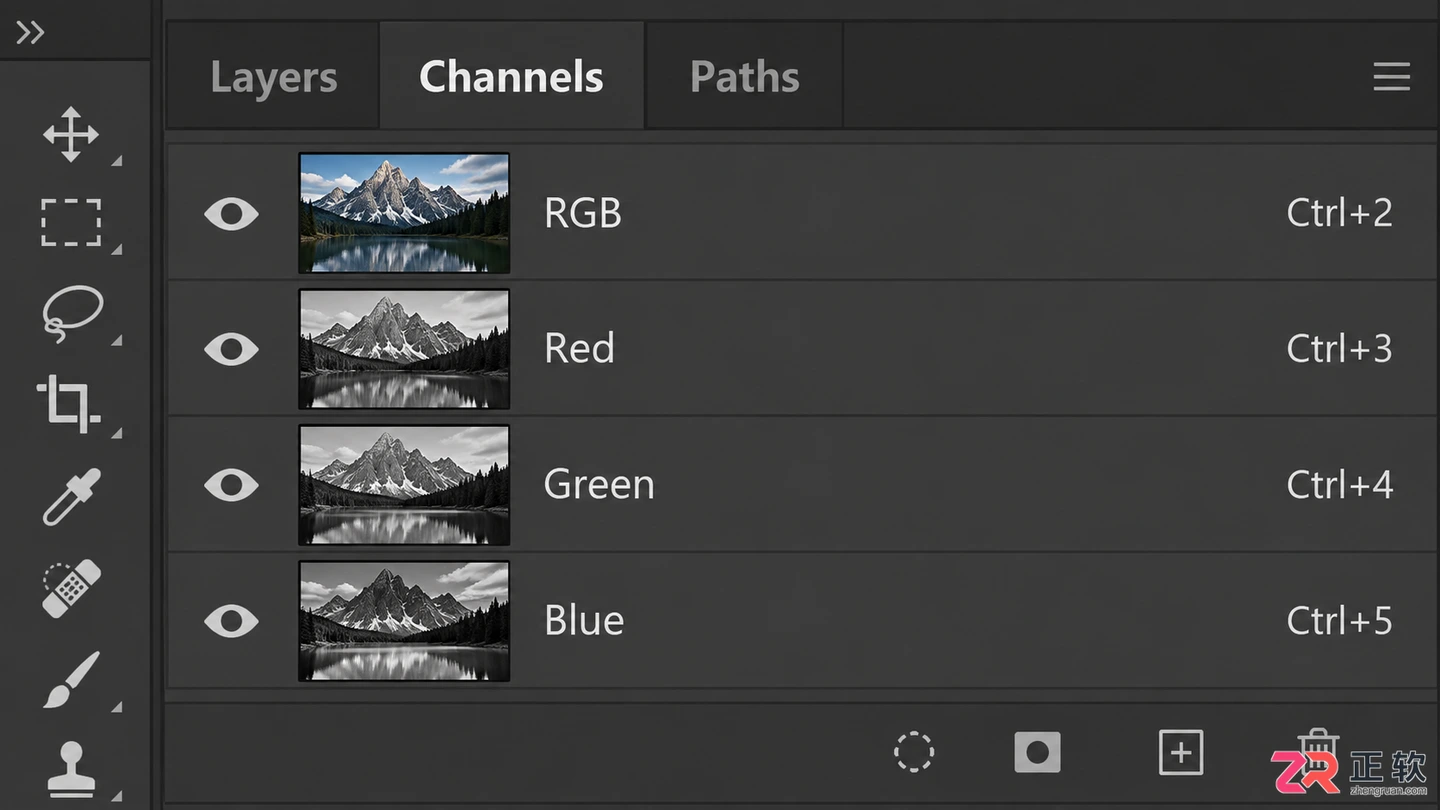The width and height of the screenshot is (1440, 810).
Task: Select the channel named Red
Action: pyautogui.click(x=801, y=349)
